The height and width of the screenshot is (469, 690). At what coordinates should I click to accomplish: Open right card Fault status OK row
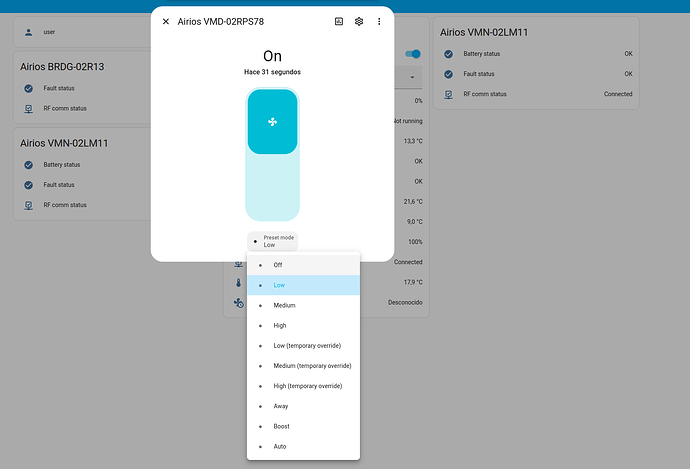(x=536, y=74)
